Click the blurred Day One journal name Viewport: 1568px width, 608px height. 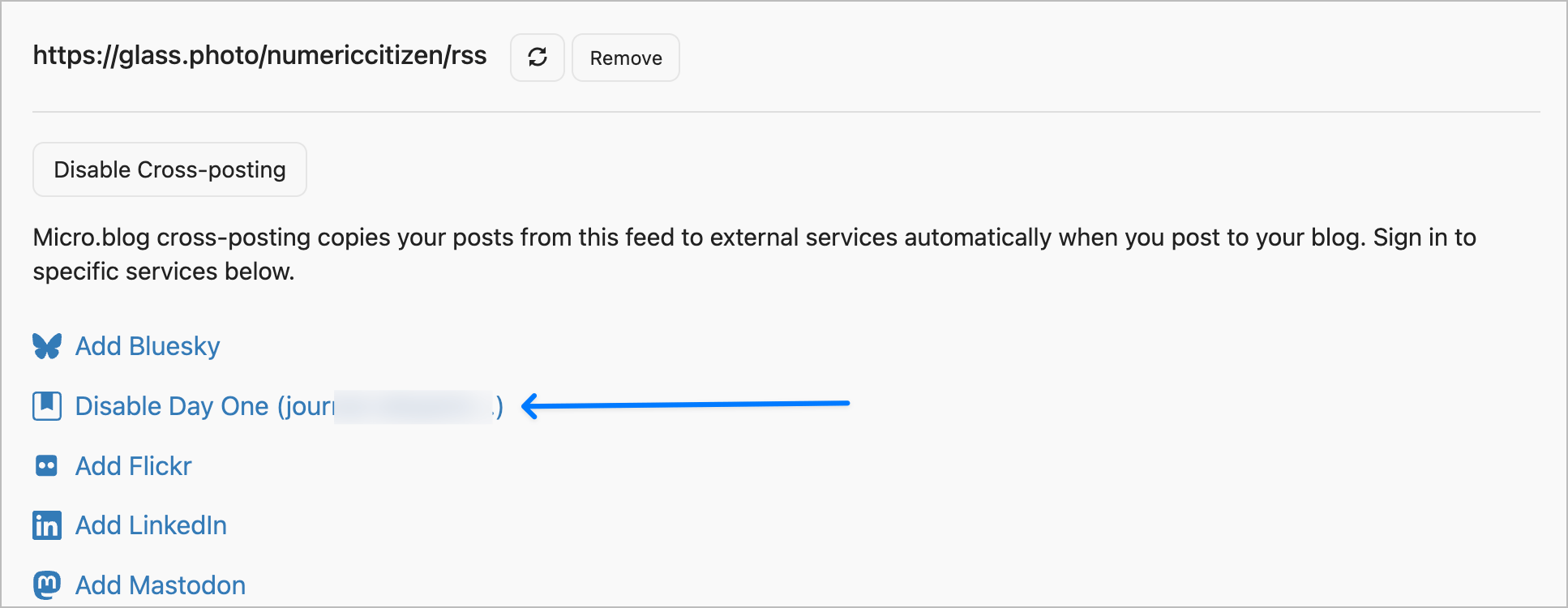click(x=413, y=406)
